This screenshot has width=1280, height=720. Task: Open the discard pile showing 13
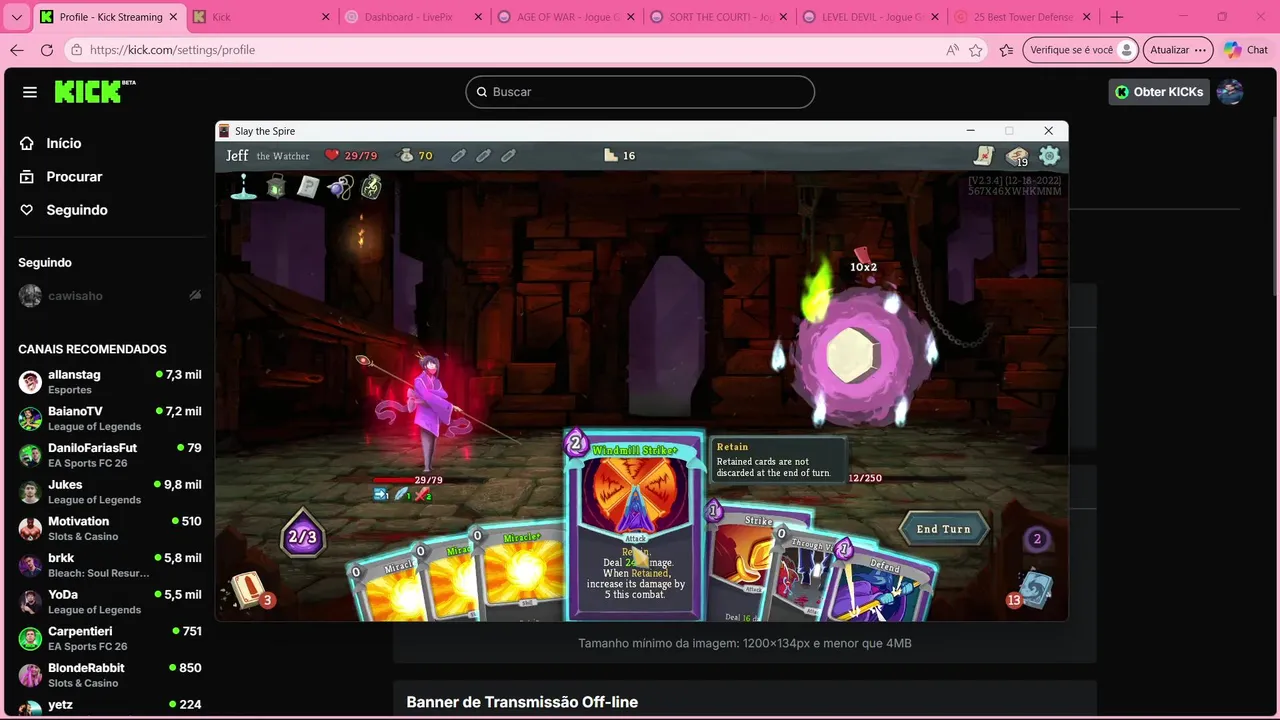(x=1032, y=590)
